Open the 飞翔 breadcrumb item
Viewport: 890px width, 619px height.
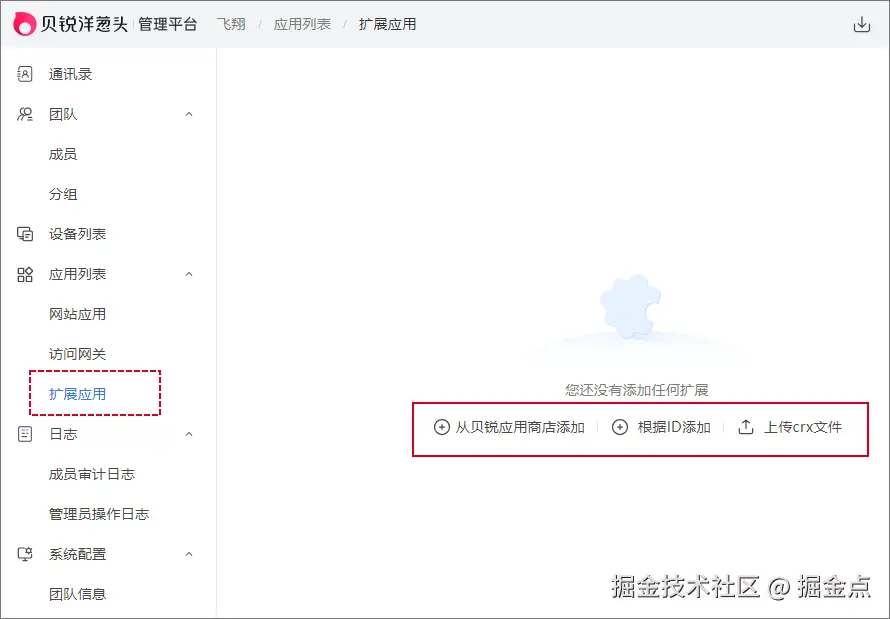click(231, 23)
